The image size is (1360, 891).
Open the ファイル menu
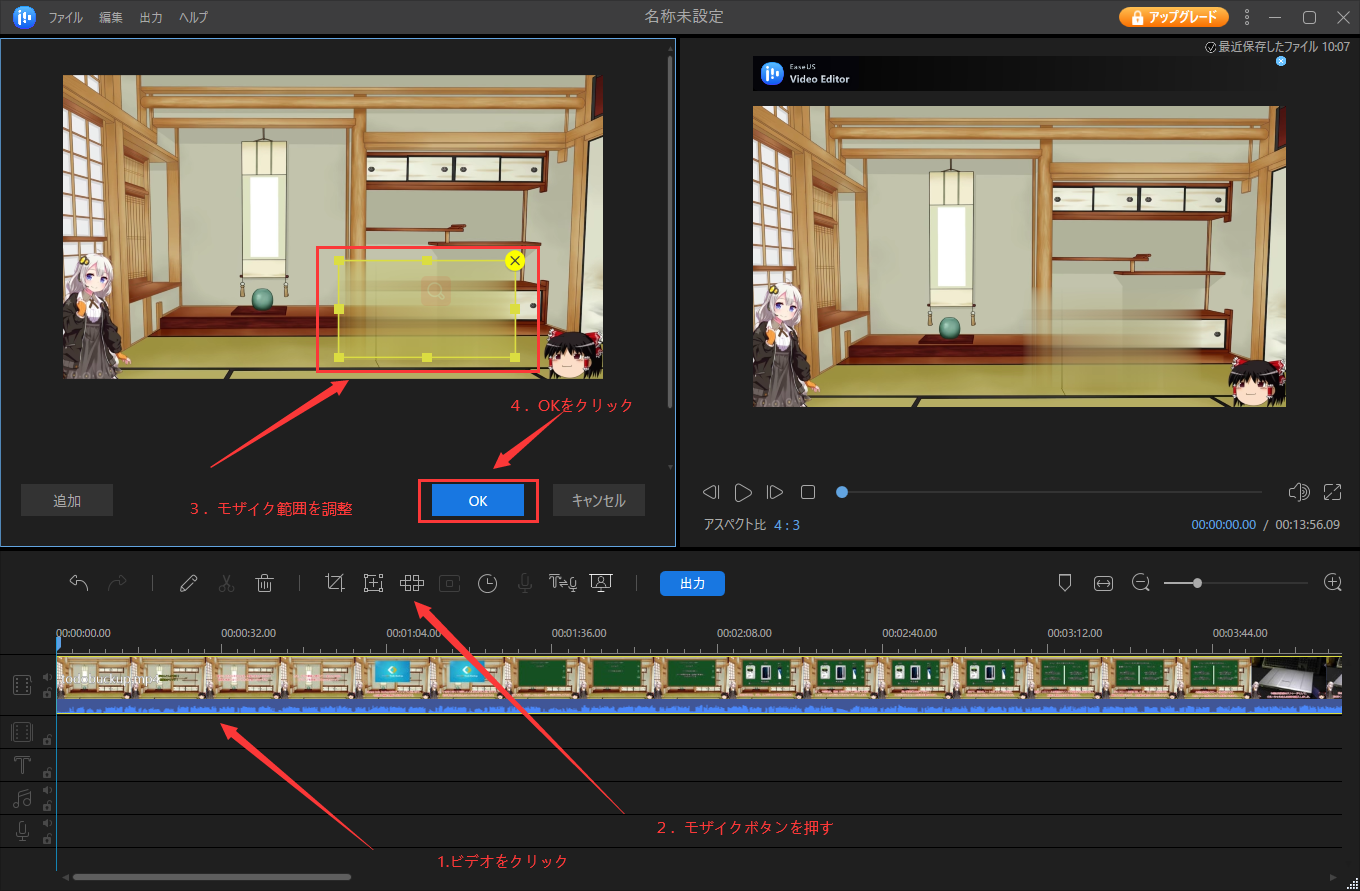tap(66, 18)
